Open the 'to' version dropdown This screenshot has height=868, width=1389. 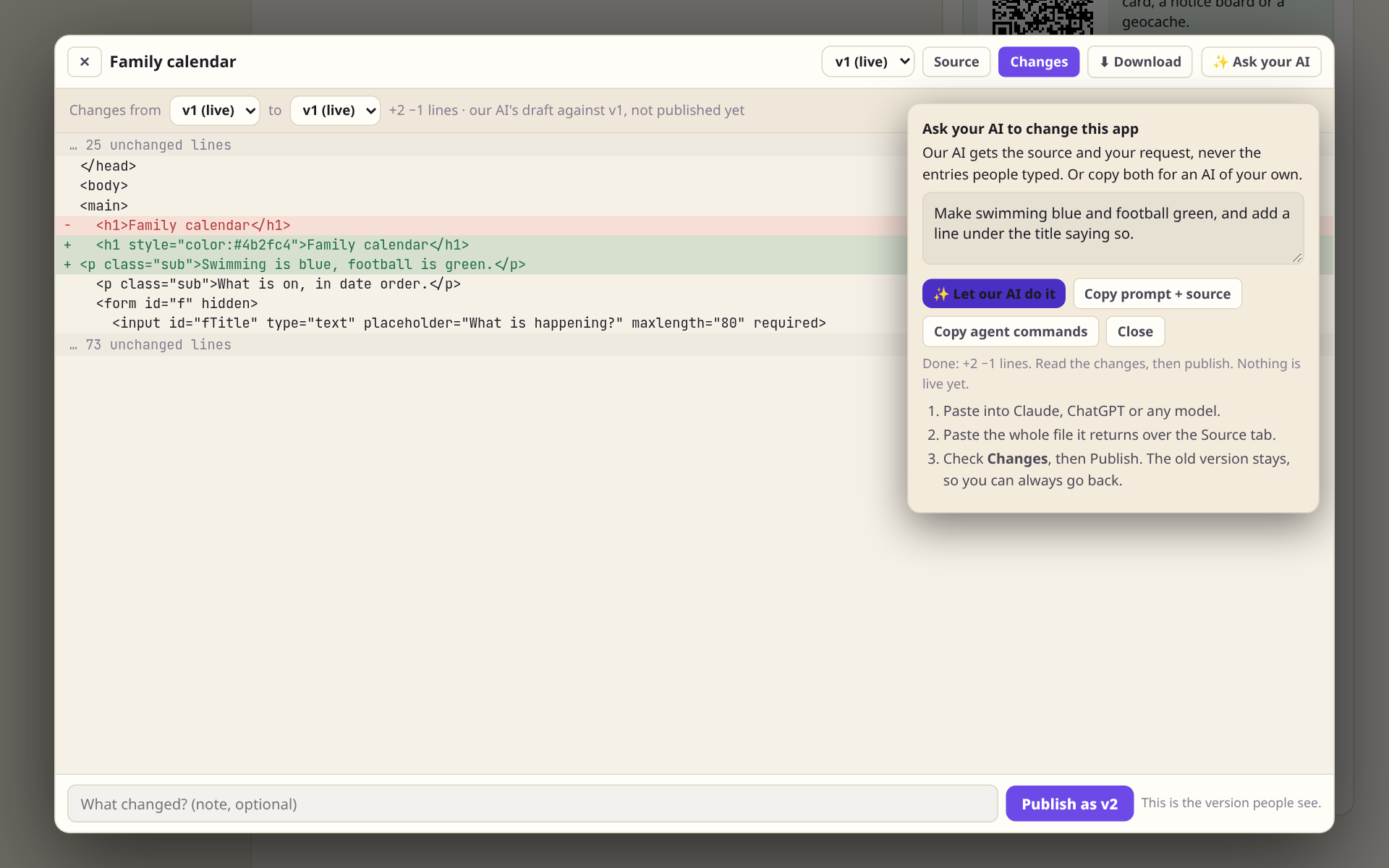click(335, 111)
